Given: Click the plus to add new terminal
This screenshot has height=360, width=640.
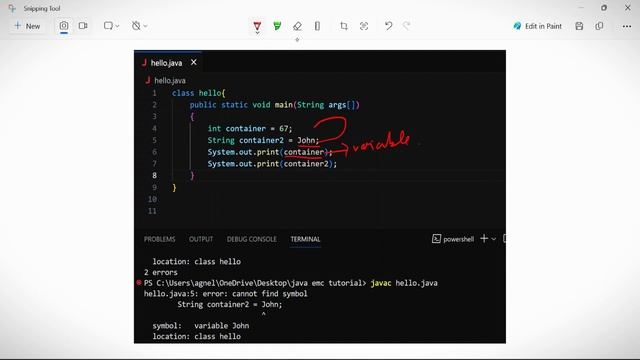Looking at the screenshot, I should pos(484,239).
